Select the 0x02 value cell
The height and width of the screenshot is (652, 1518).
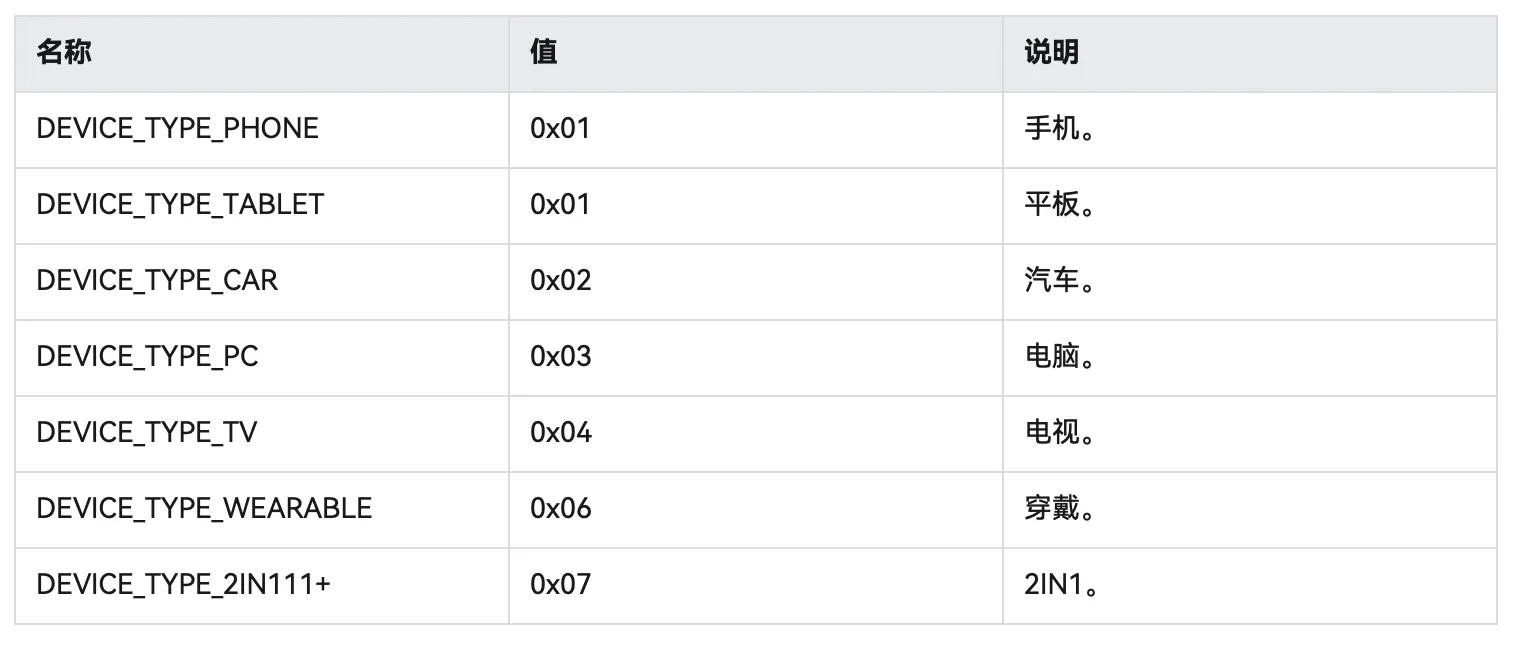560,281
